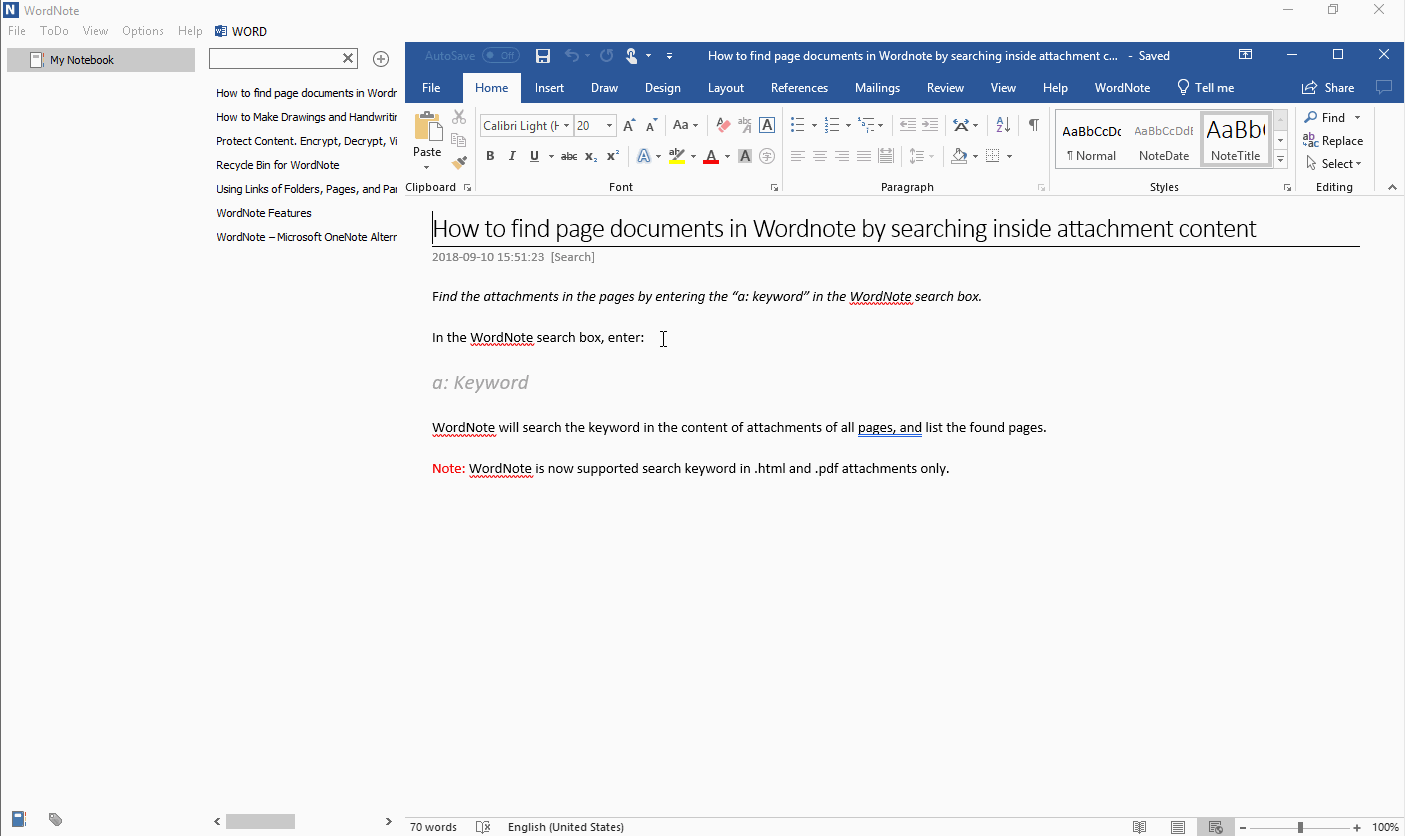The height and width of the screenshot is (836, 1405).
Task: Open the ToDo menu in WordNote
Action: pyautogui.click(x=54, y=31)
